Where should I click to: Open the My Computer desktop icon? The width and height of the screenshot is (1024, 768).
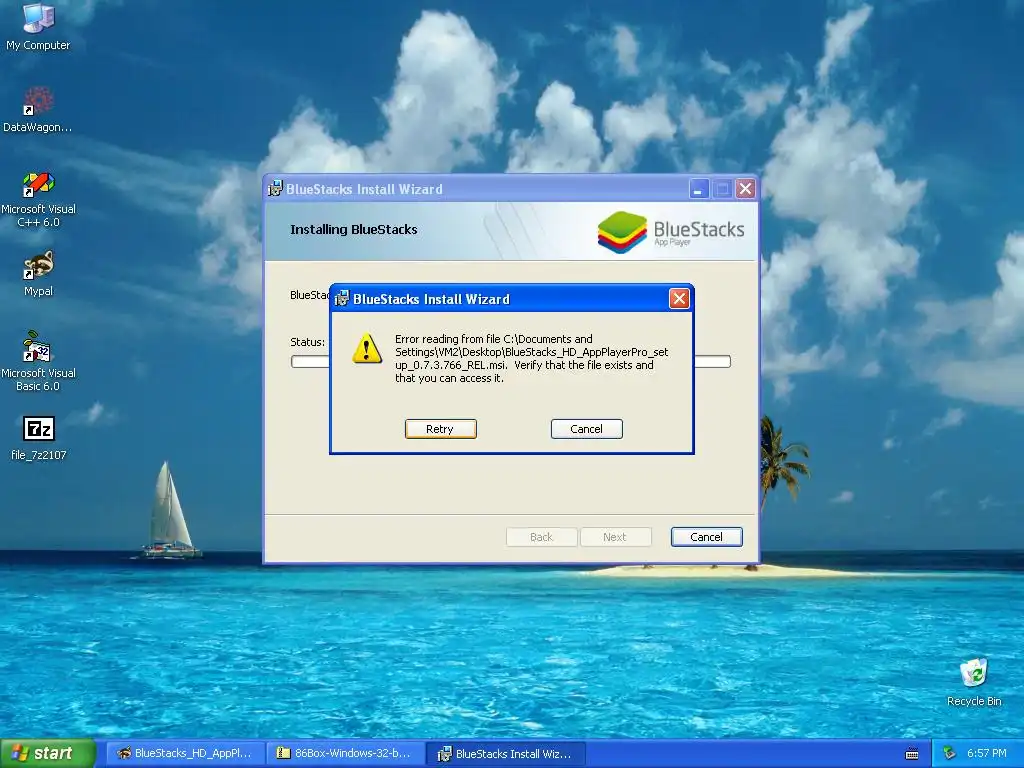pos(38,26)
